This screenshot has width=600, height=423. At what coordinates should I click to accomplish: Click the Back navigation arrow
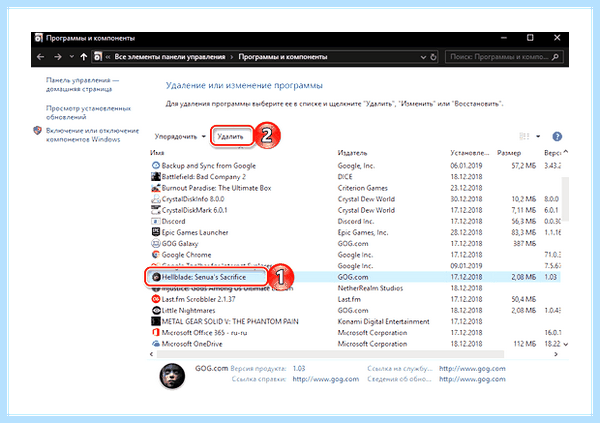[x=41, y=57]
